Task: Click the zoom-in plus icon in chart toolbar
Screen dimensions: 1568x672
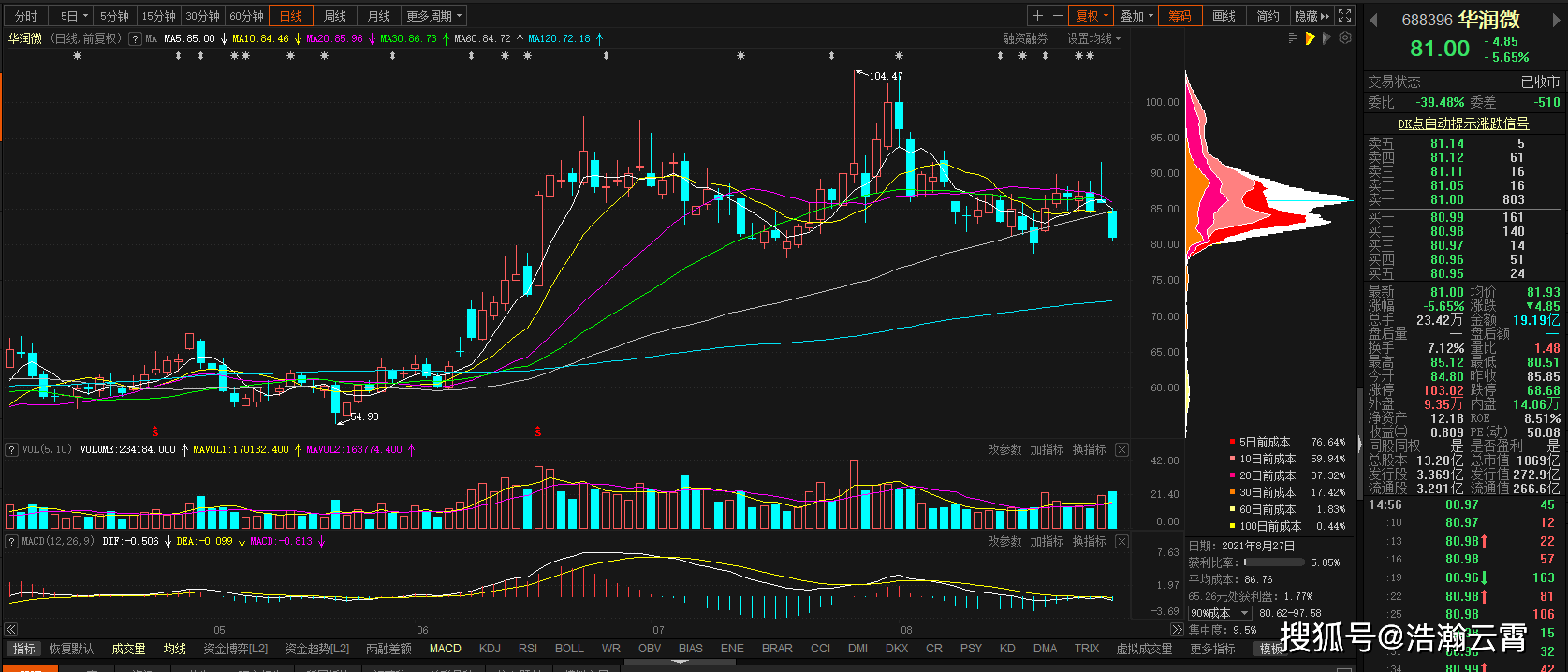Action: 1037,16
